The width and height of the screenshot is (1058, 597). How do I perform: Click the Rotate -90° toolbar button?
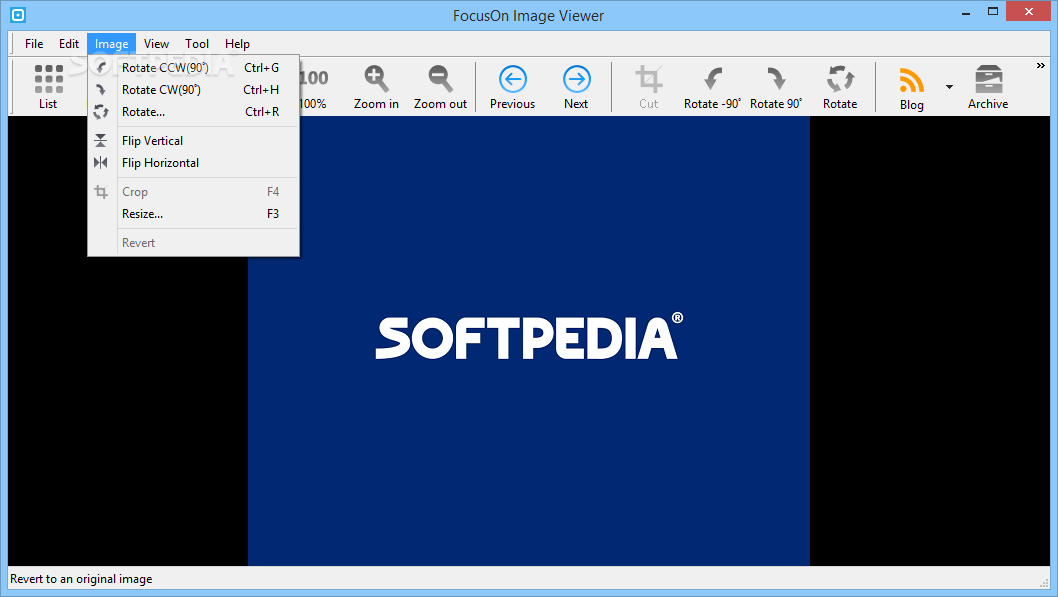pos(712,86)
